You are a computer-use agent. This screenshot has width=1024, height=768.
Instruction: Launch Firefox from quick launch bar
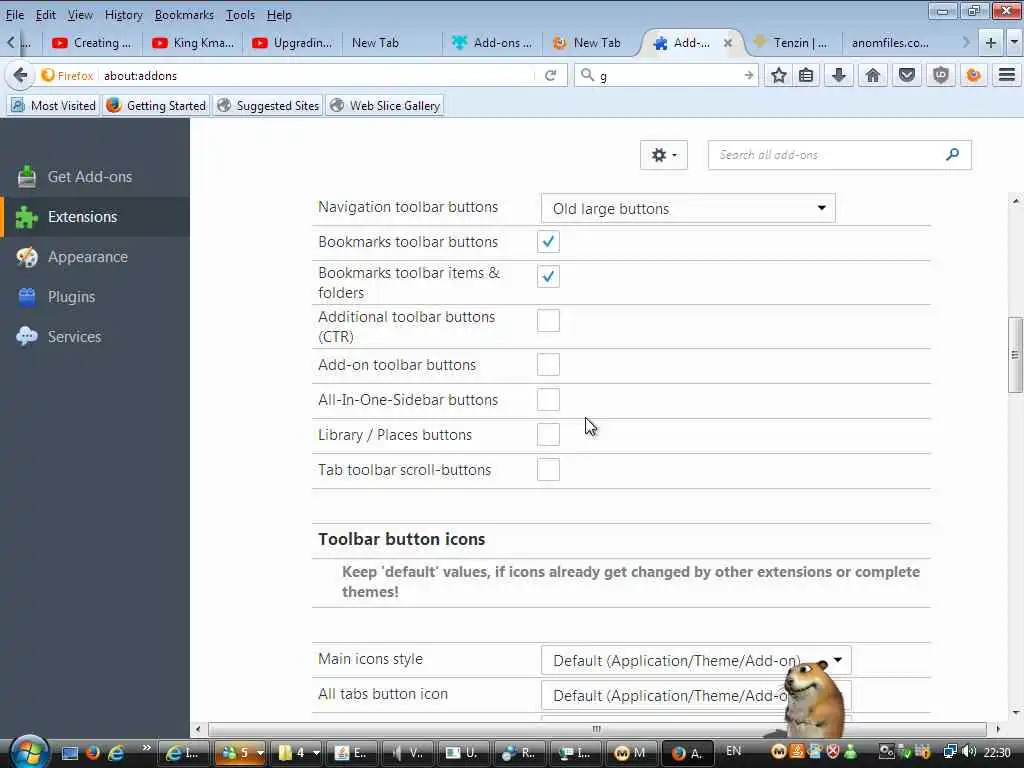coord(93,753)
